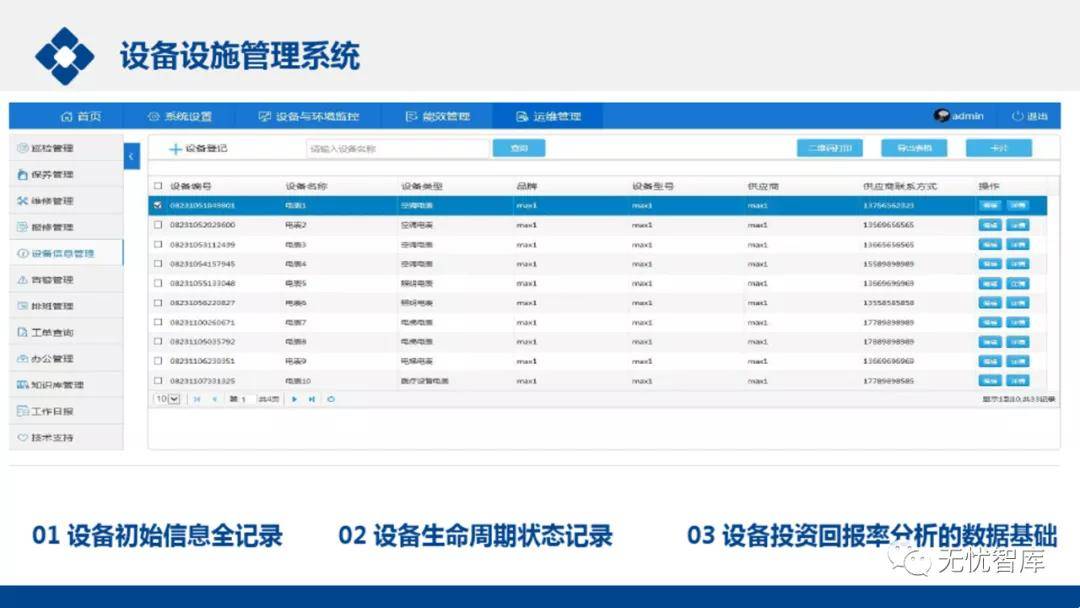1080x608 pixels.
Task: Tick the checkbox for 电表2 row
Action: point(157,225)
